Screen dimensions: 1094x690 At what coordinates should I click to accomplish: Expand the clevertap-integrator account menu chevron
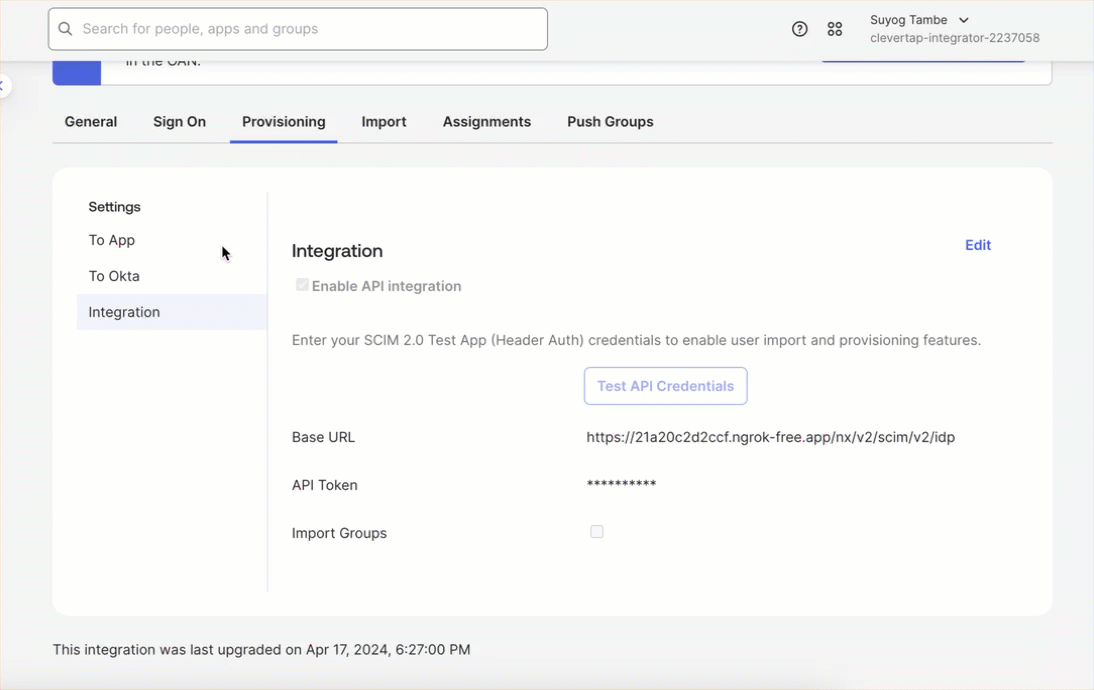tap(962, 19)
